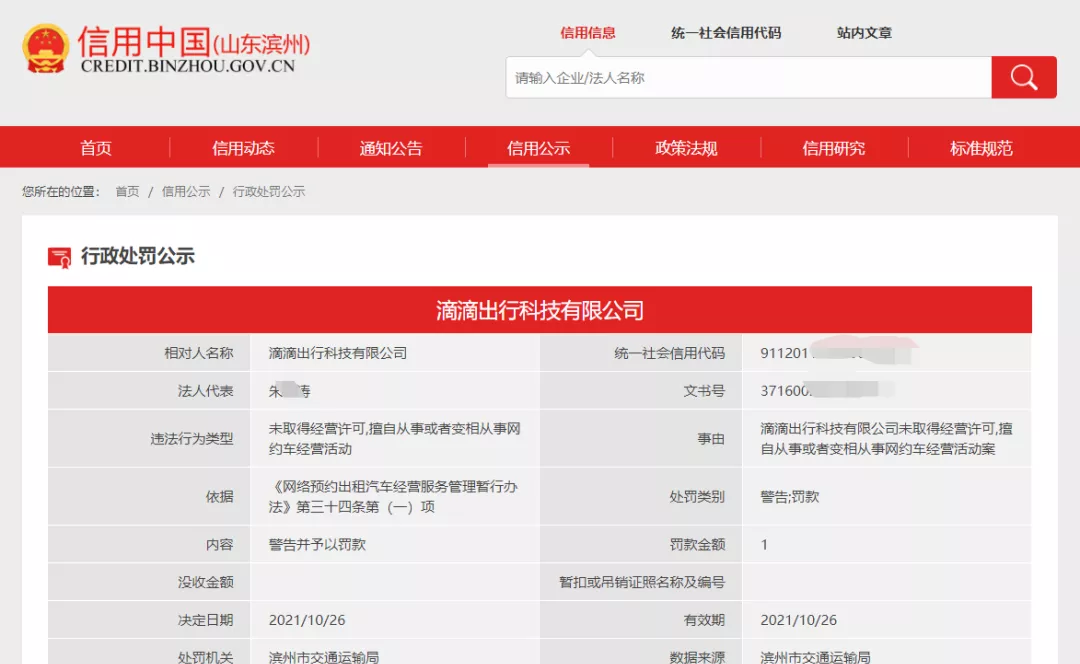This screenshot has width=1080, height=664.
Task: Click 滨州市交通运输局 beside 数据来源
Action: pyautogui.click(x=816, y=657)
